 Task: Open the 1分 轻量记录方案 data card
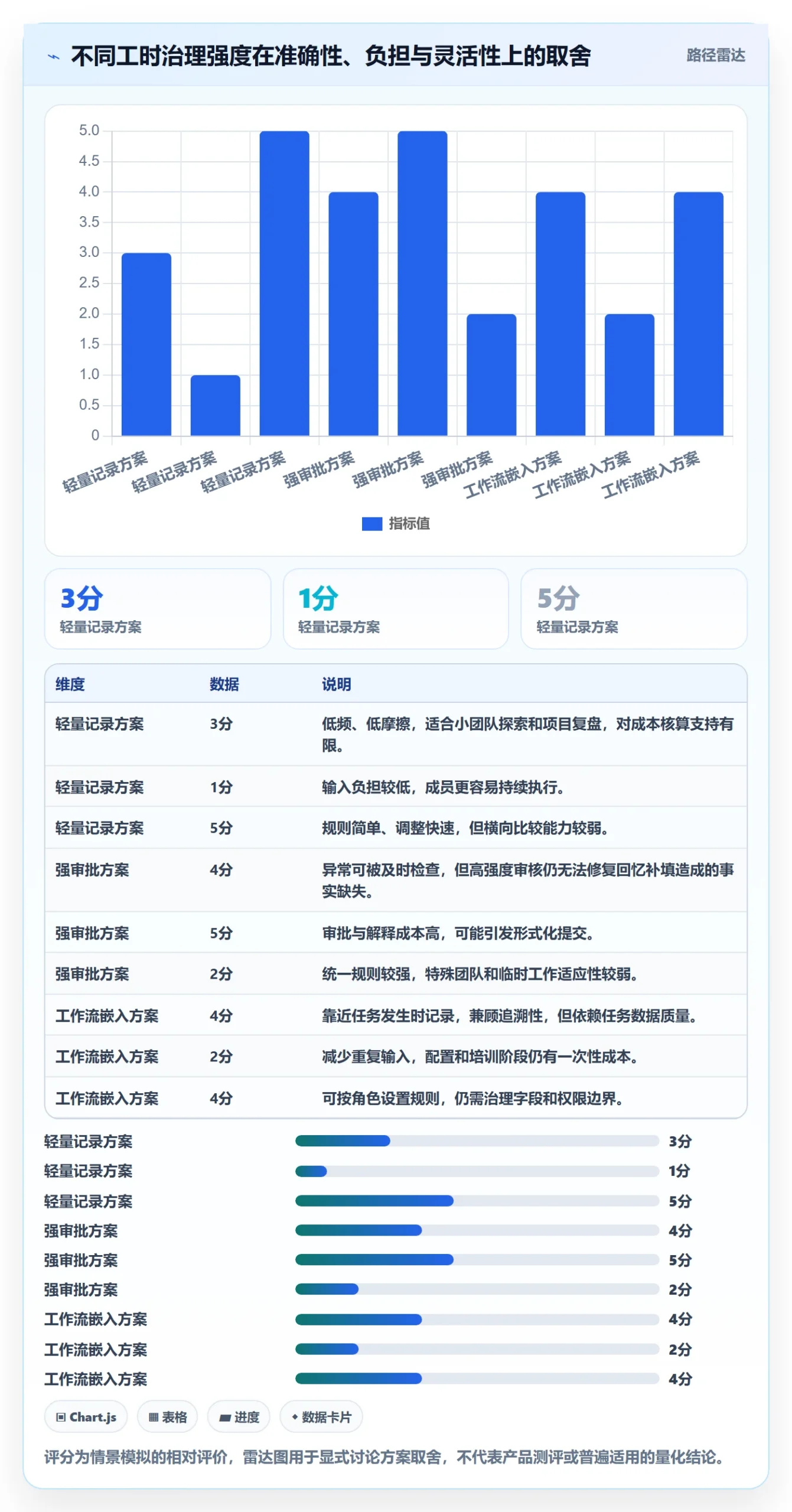click(x=396, y=609)
